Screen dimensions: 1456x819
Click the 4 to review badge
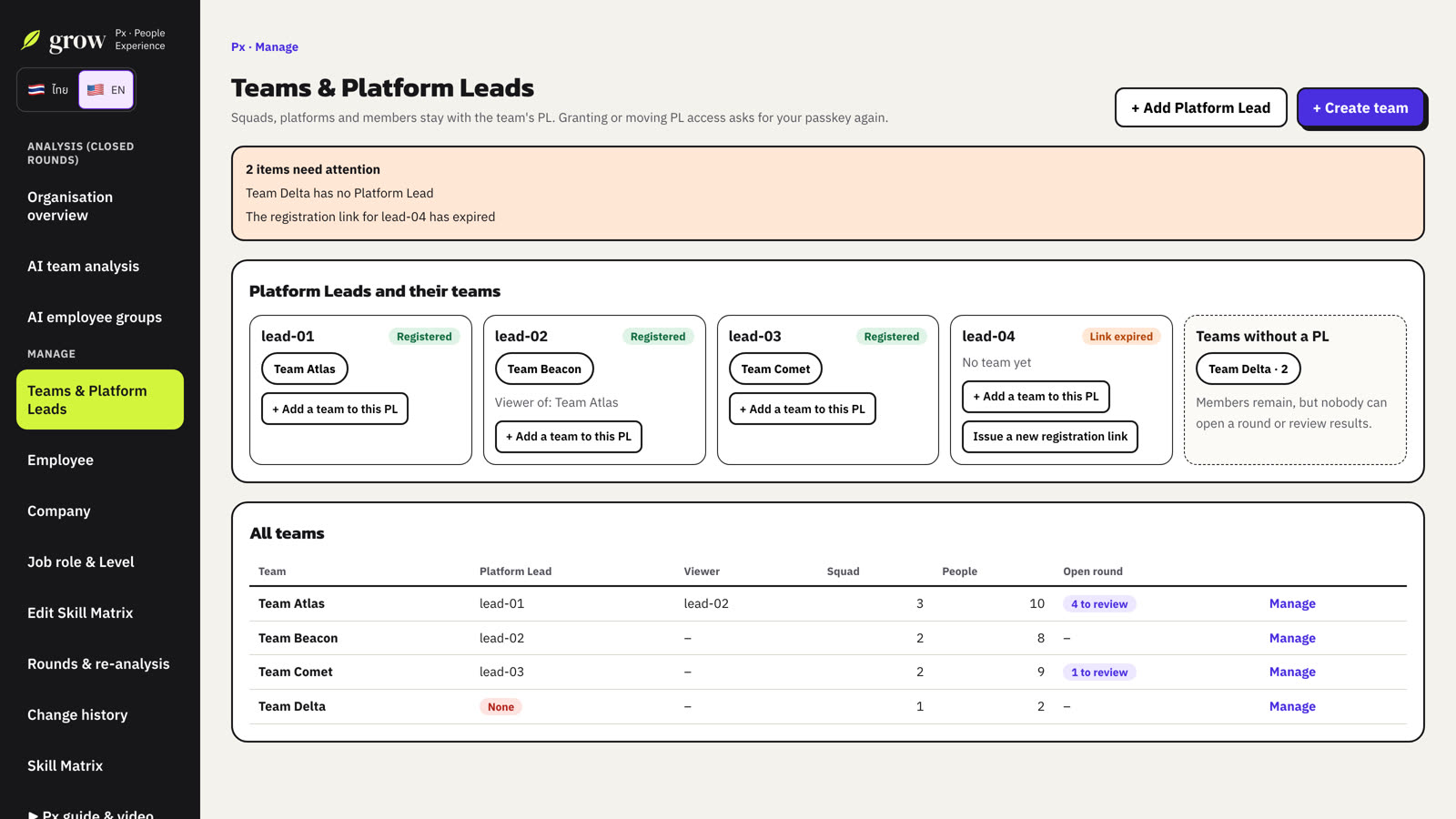click(1099, 604)
